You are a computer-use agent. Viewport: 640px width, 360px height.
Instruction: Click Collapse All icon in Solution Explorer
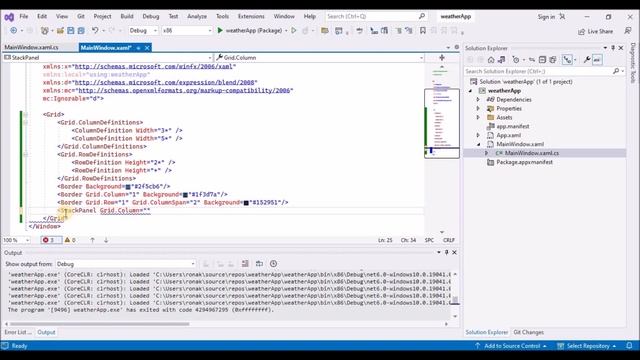542,60
